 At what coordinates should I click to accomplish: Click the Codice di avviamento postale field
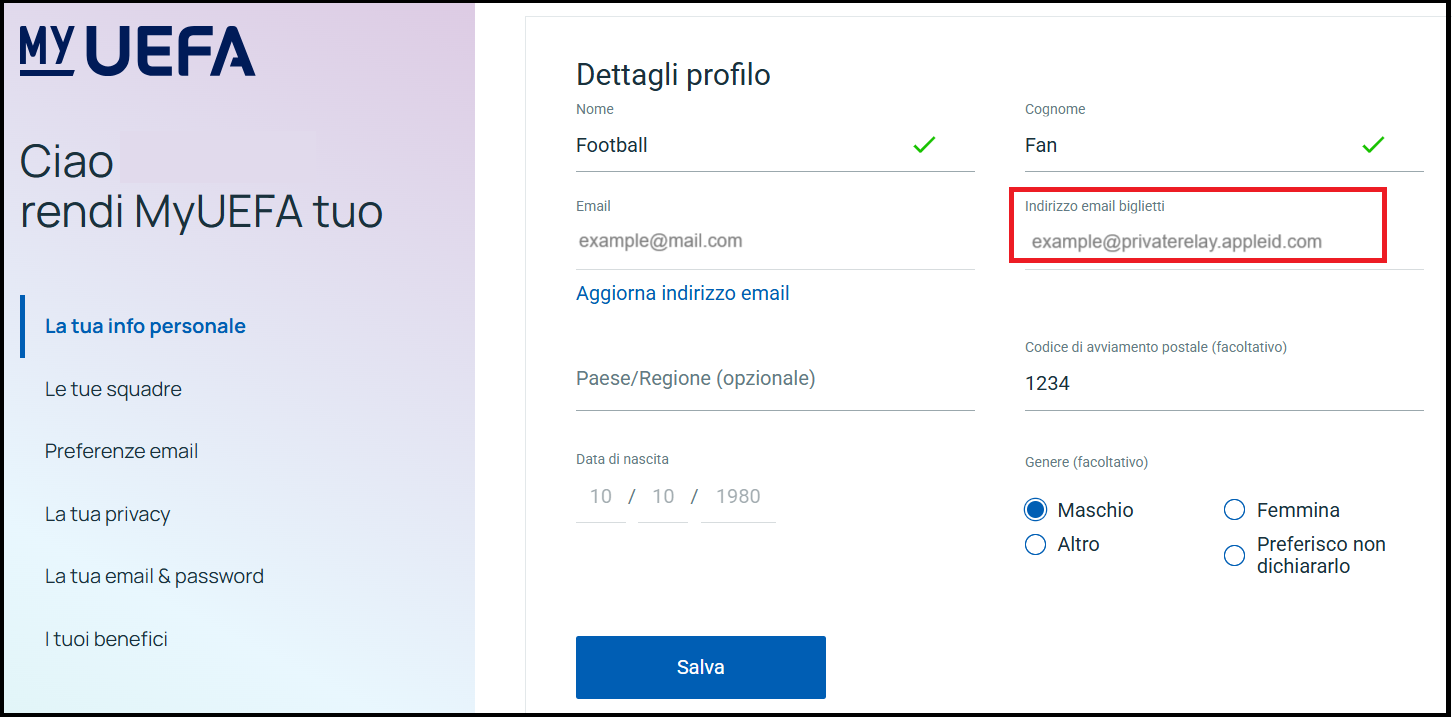pos(1224,383)
